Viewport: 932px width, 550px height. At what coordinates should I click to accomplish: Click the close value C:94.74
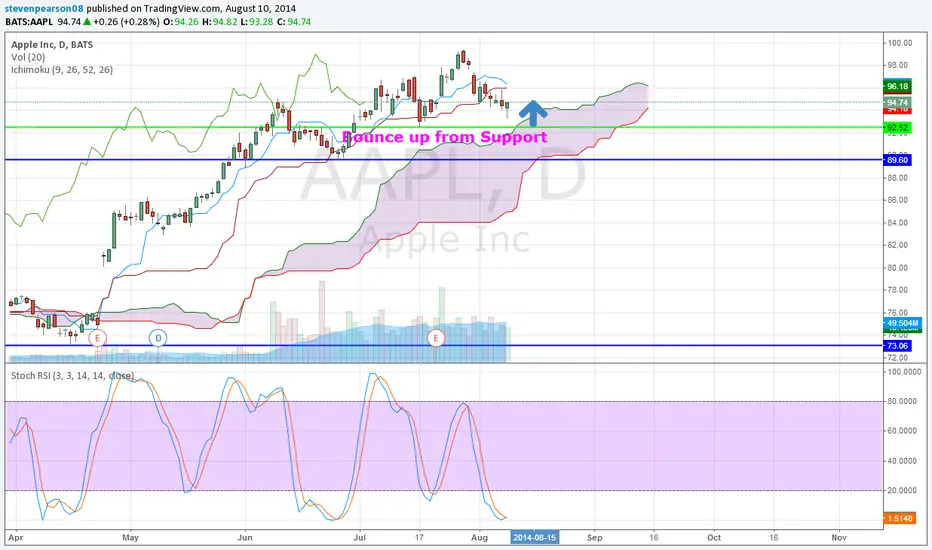click(x=294, y=22)
